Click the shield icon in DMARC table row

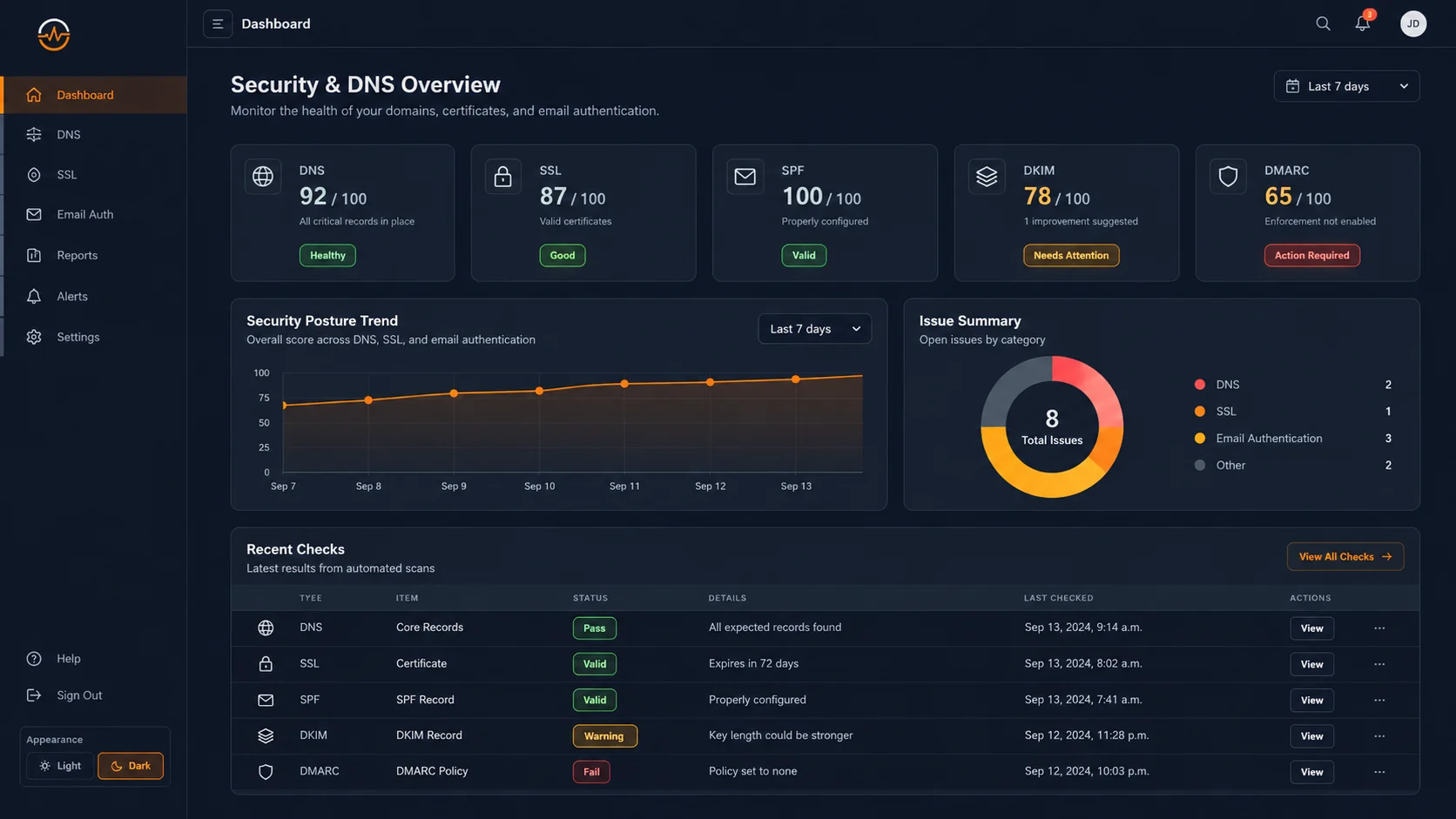coord(266,772)
